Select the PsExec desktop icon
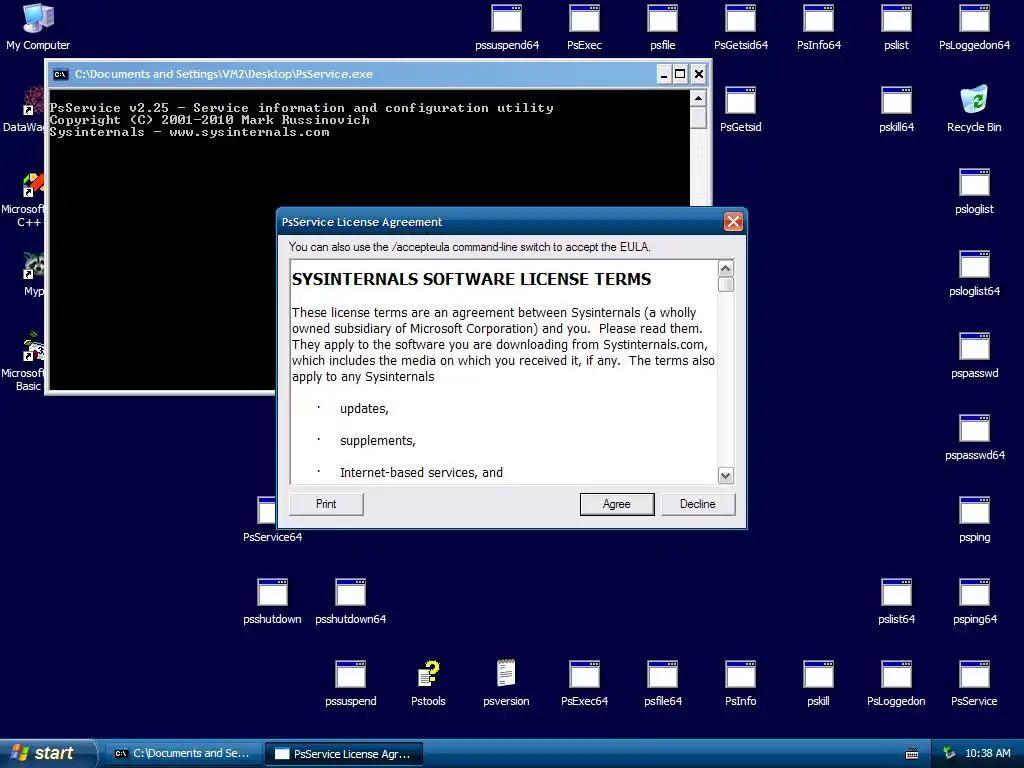The image size is (1024, 768). (x=584, y=27)
